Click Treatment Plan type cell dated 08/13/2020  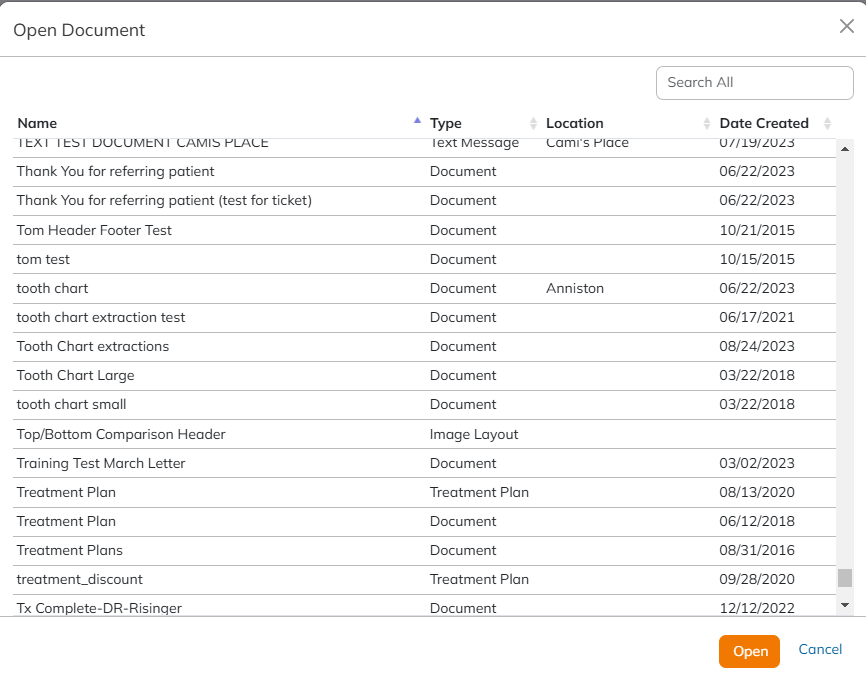point(479,492)
